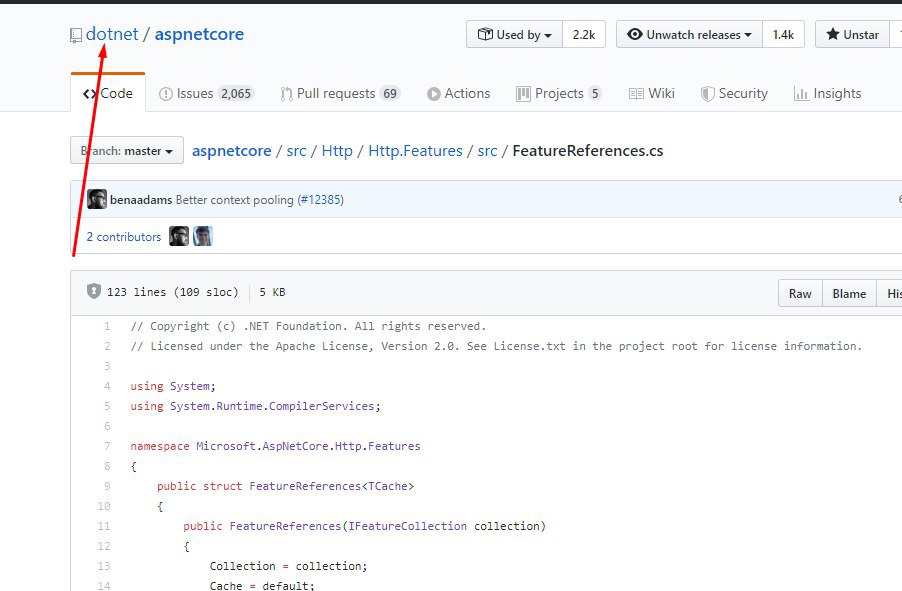This screenshot has width=902, height=591.
Task: Click the first contributor avatar
Action: (x=179, y=236)
